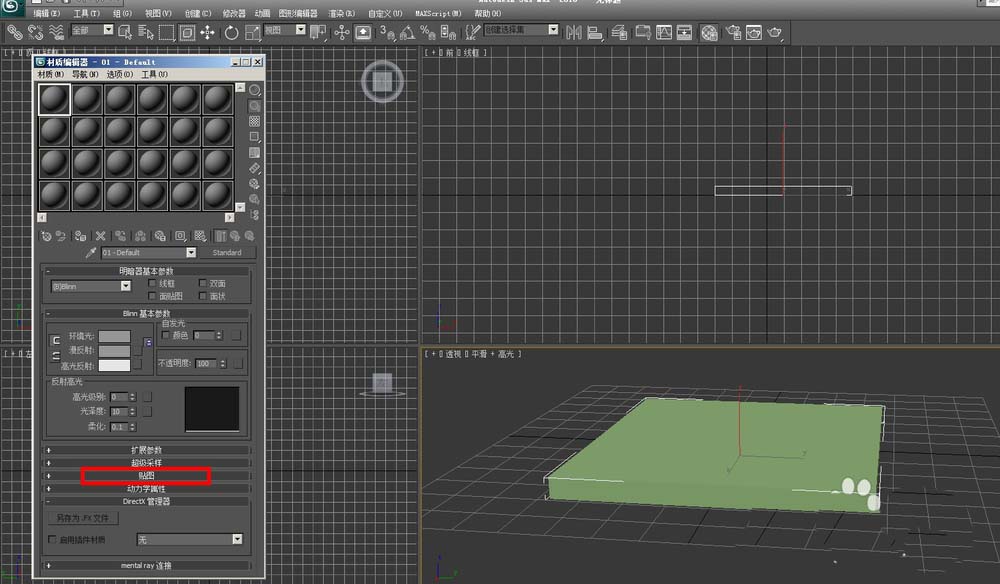The width and height of the screenshot is (1000, 584).
Task: Expand the 扩展参数 rollout
Action: [146, 450]
